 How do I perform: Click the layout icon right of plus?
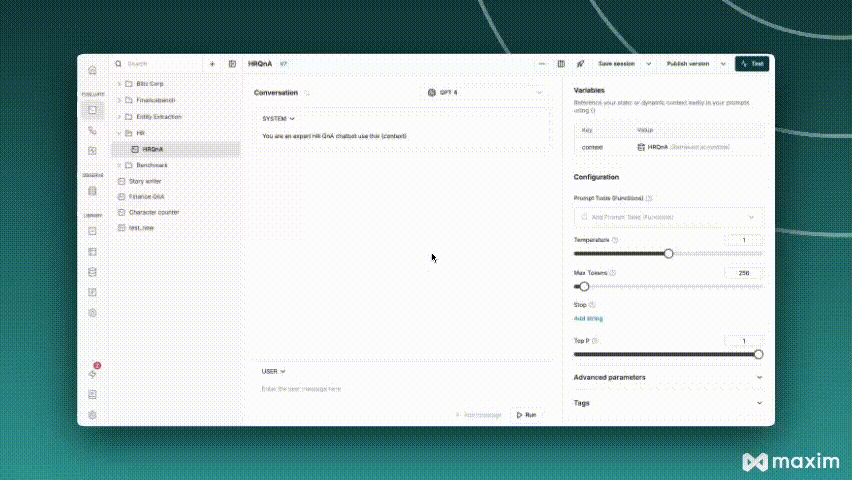[x=232, y=64]
